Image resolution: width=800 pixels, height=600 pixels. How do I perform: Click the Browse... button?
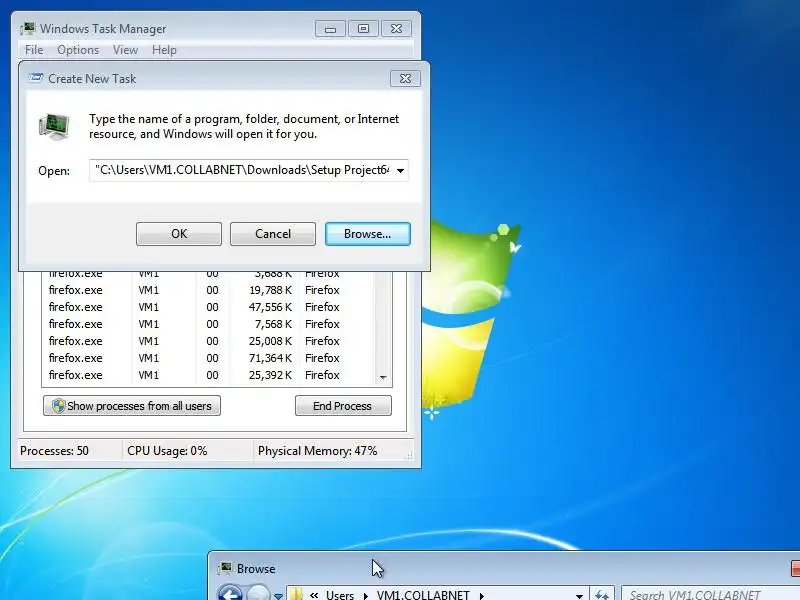pos(367,234)
